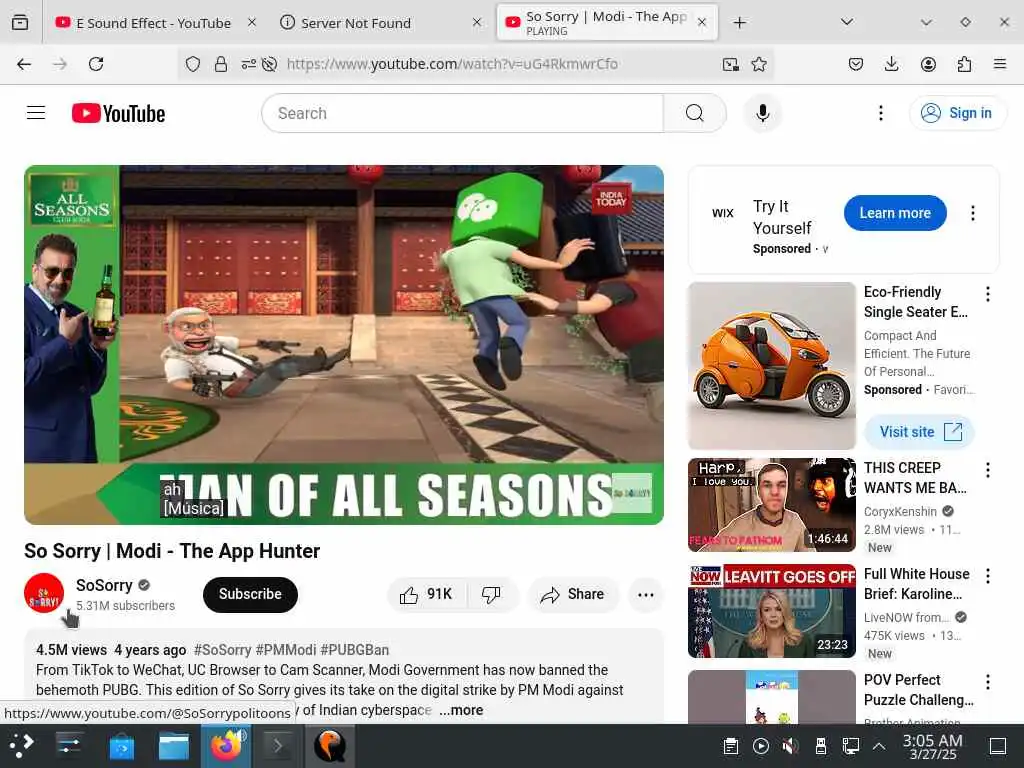This screenshot has height=768, width=1024.
Task: Open options for POV Perfect Puzzle video
Action: [x=988, y=682]
